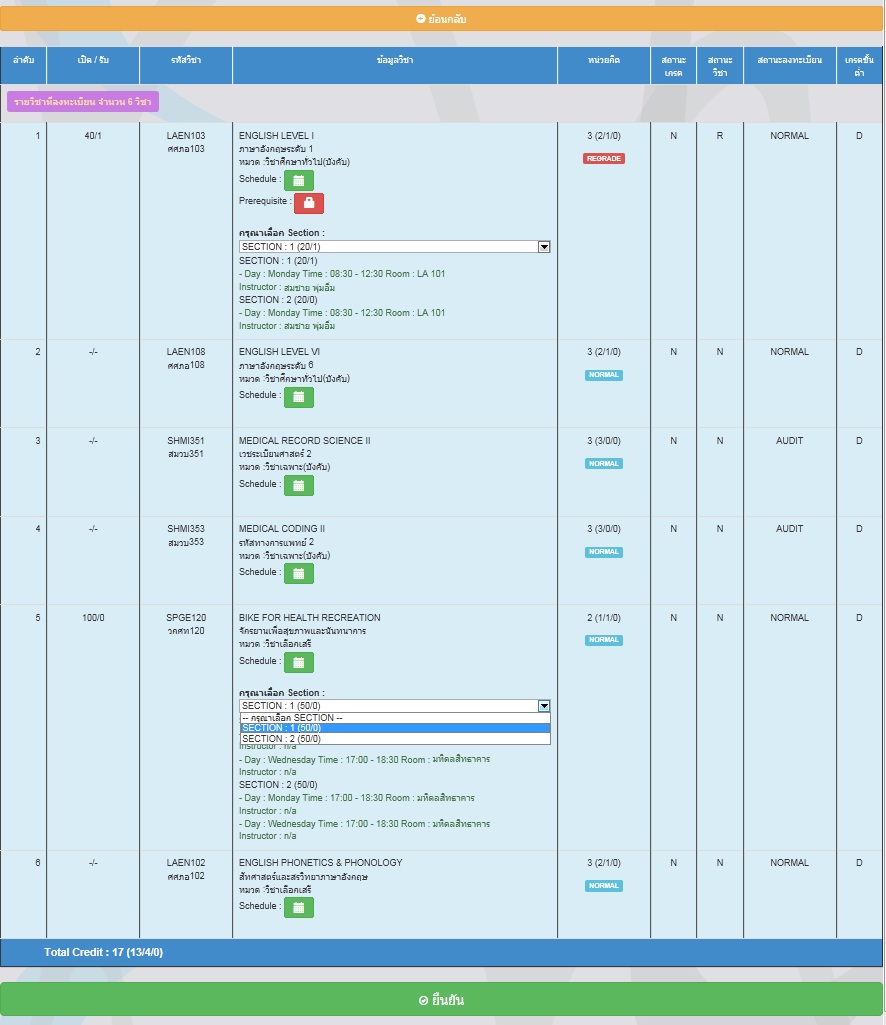This screenshot has width=886, height=1025.
Task: Click the NORMAL badge for ENGLISH LEVEL VI
Action: 604,375
